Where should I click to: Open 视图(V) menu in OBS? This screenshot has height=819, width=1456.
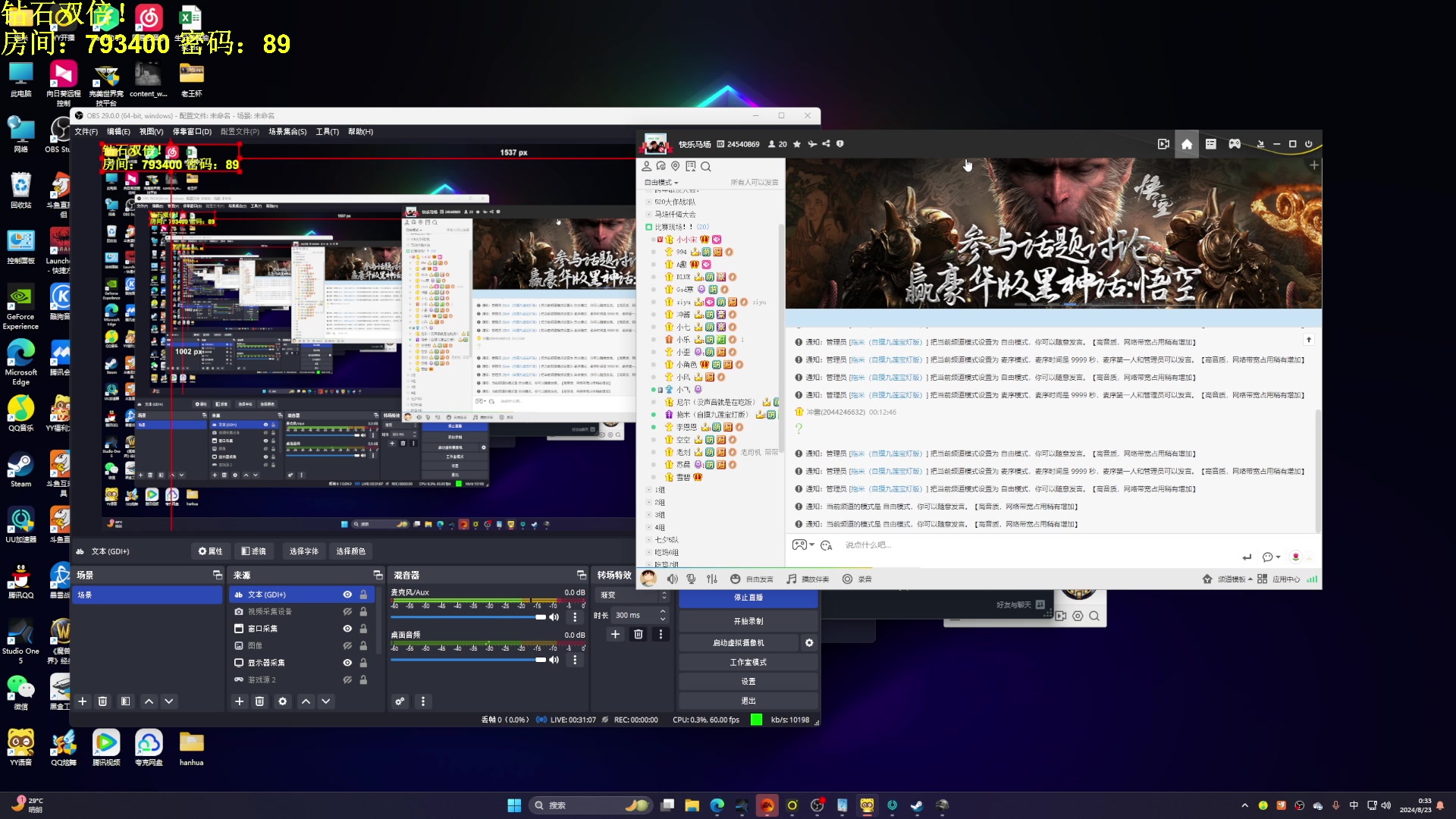point(152,132)
